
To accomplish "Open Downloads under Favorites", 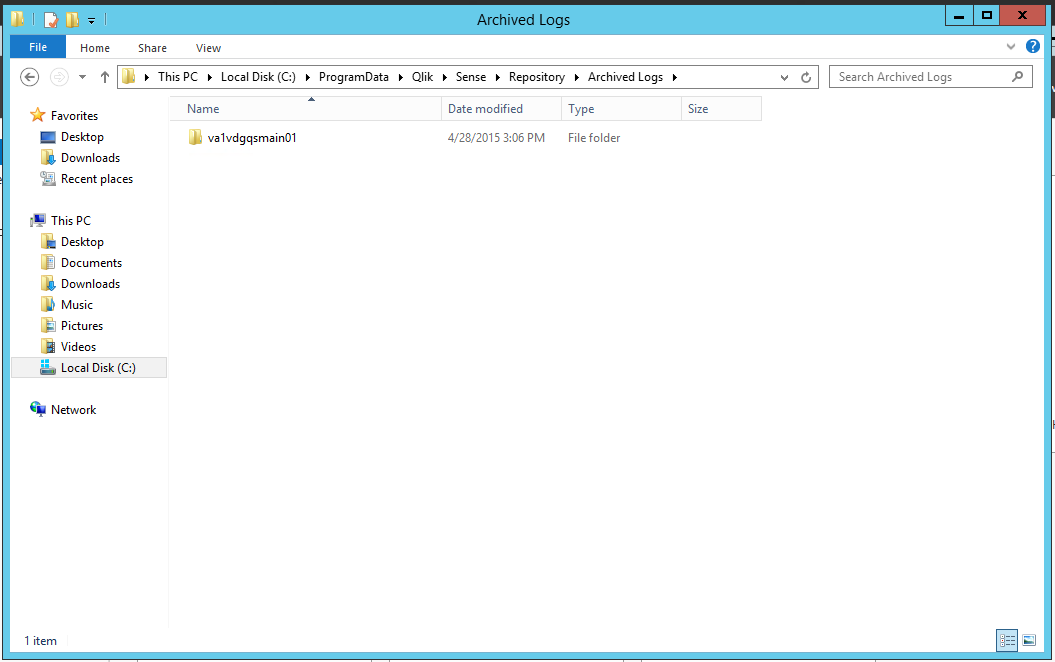I will coord(90,157).
